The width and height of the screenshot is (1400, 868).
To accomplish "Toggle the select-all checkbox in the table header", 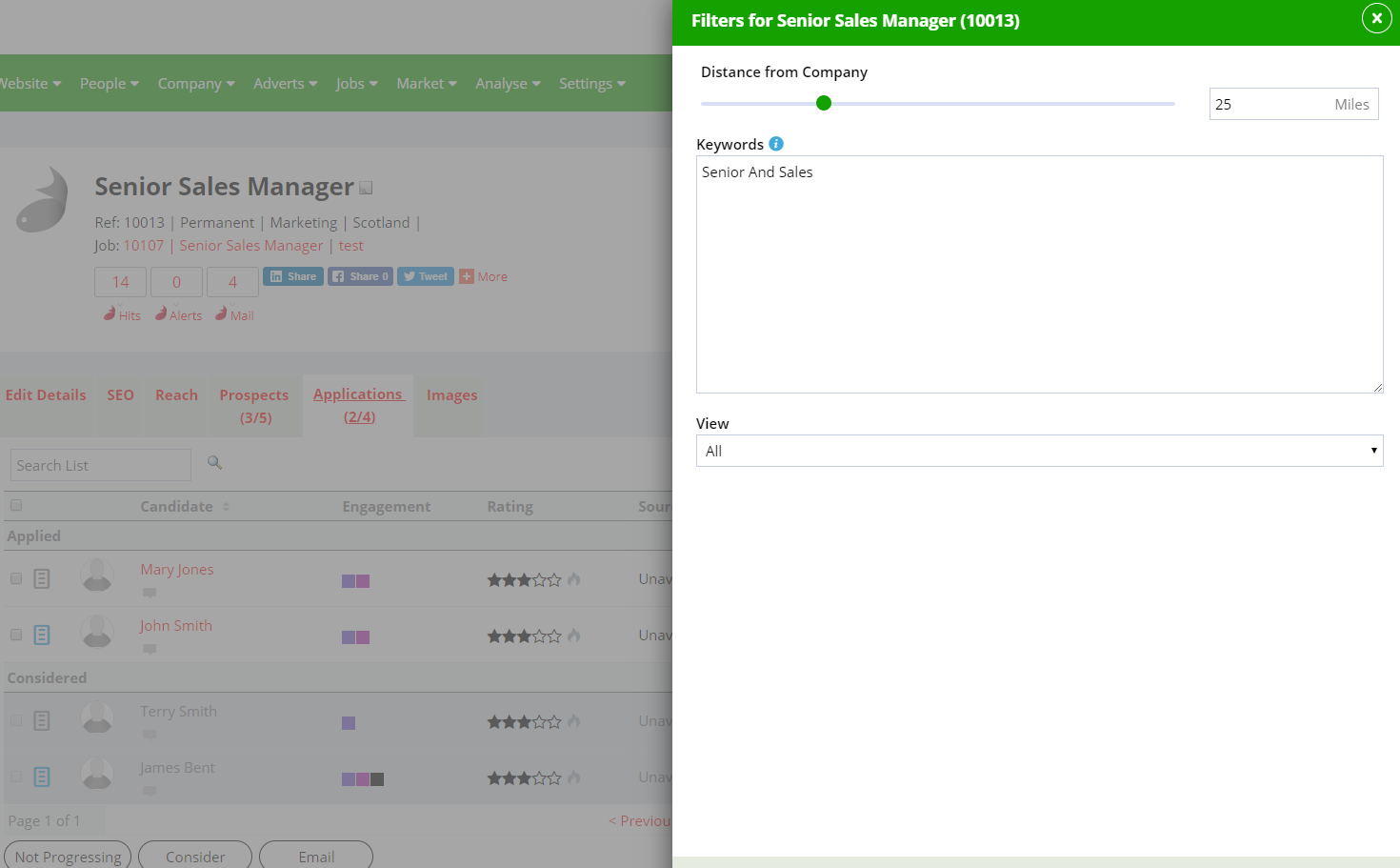I will [x=15, y=505].
